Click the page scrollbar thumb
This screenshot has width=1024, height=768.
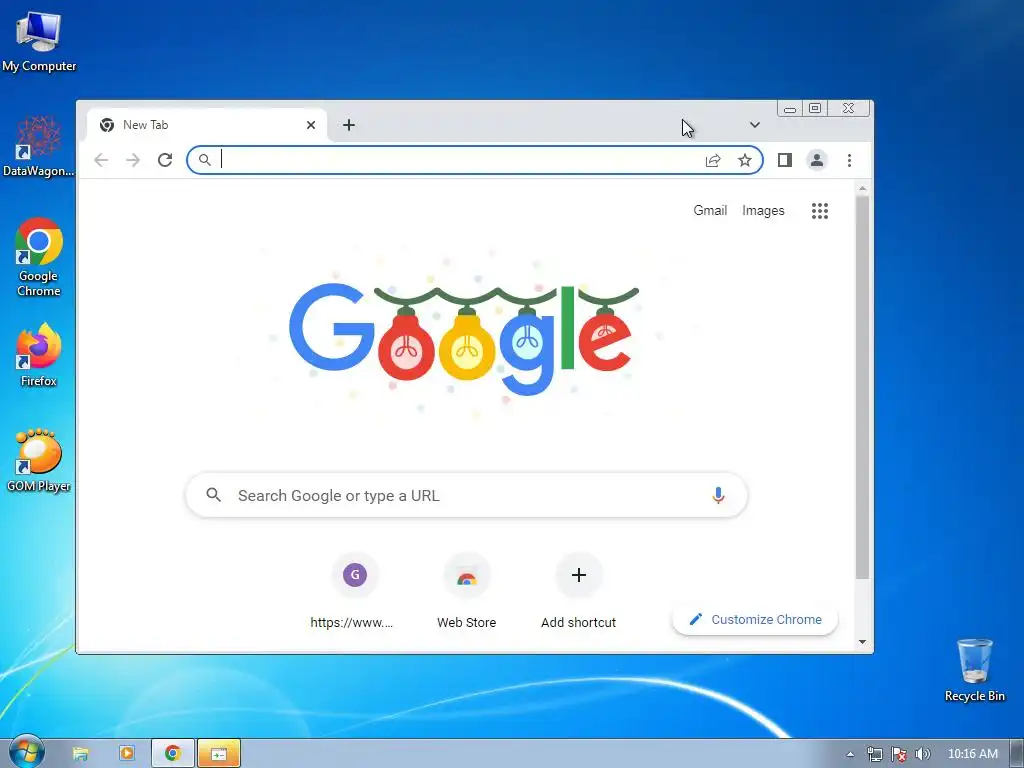click(862, 387)
